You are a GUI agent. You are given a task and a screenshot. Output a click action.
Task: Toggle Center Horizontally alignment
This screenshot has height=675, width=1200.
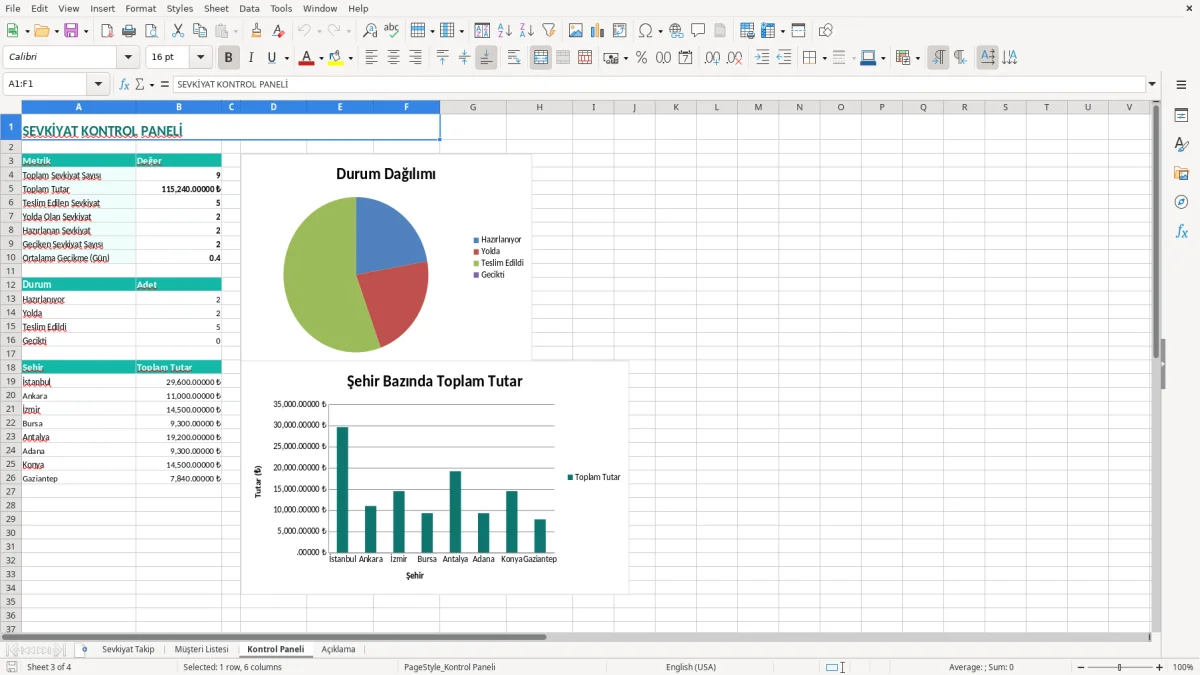[393, 58]
